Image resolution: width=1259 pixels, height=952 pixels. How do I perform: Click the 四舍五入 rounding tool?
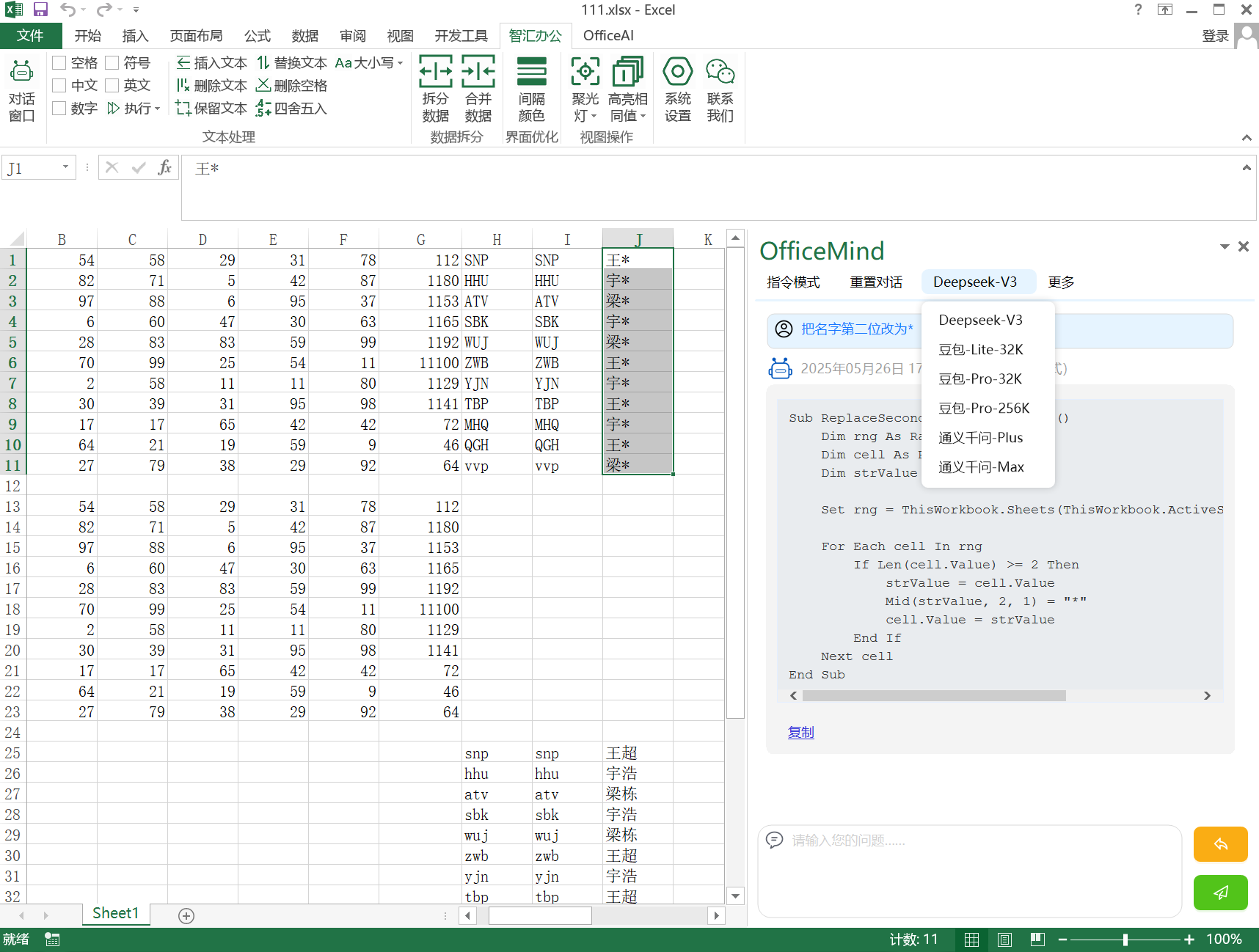pos(292,109)
